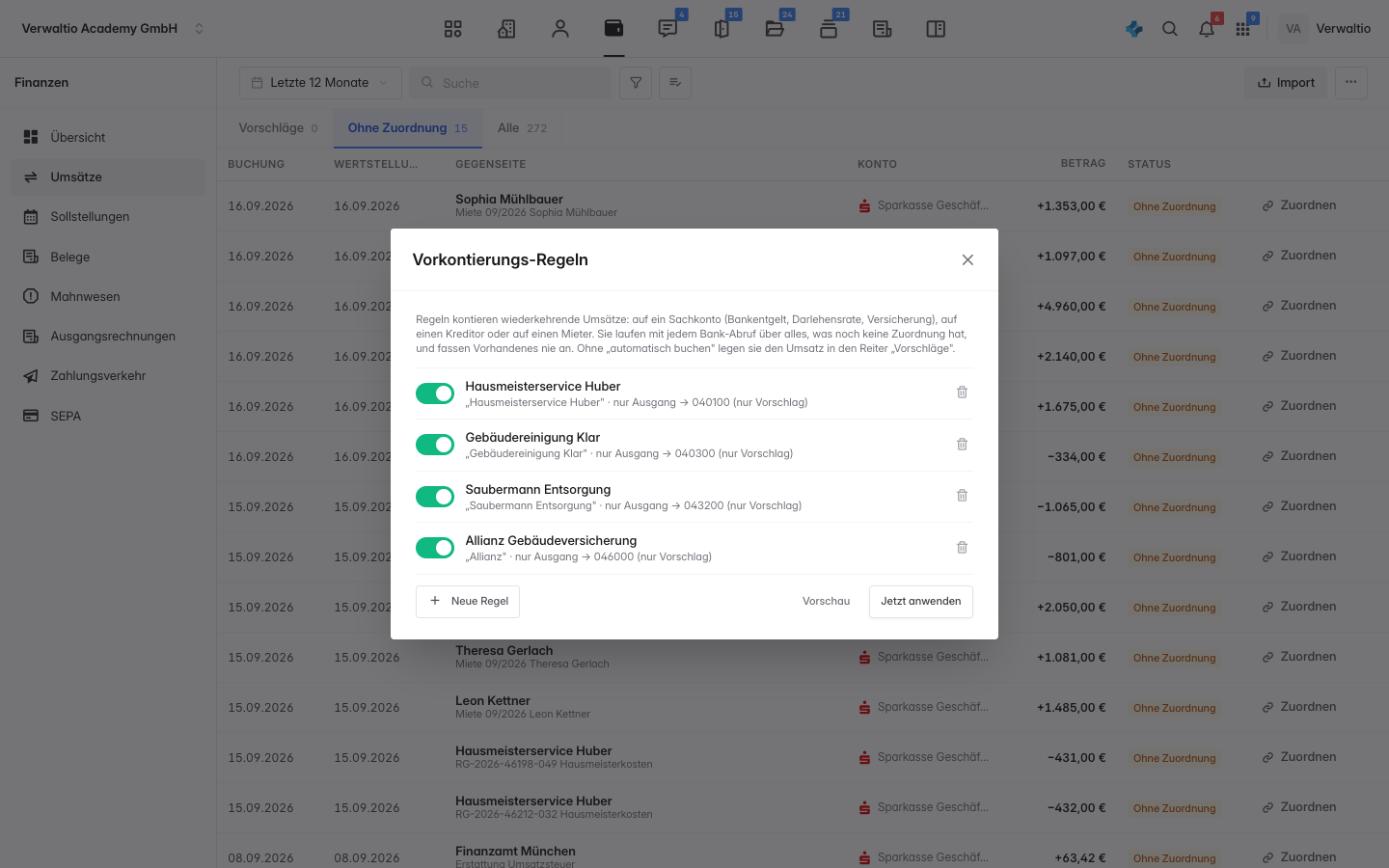Image resolution: width=1389 pixels, height=868 pixels.
Task: Disable the Saubermann Entsorgung rule switch
Action: [435, 497]
